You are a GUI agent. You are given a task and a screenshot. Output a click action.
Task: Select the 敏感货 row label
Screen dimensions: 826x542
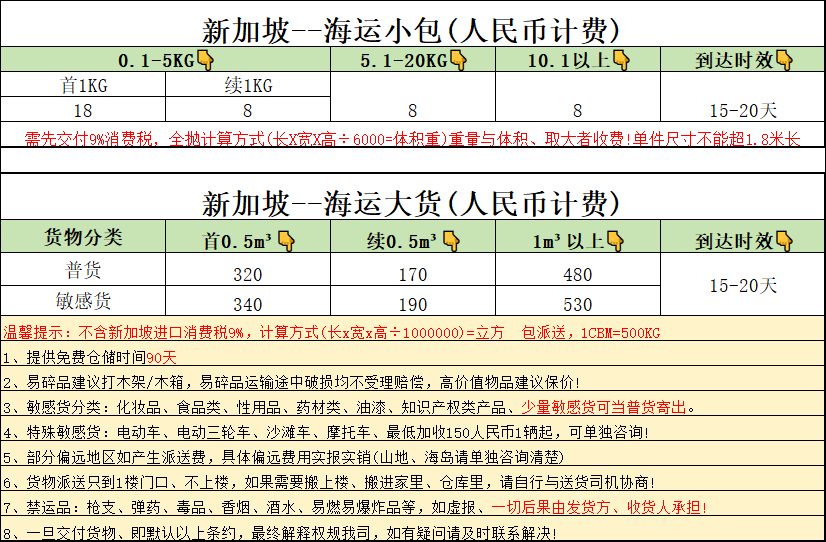pyautogui.click(x=83, y=301)
